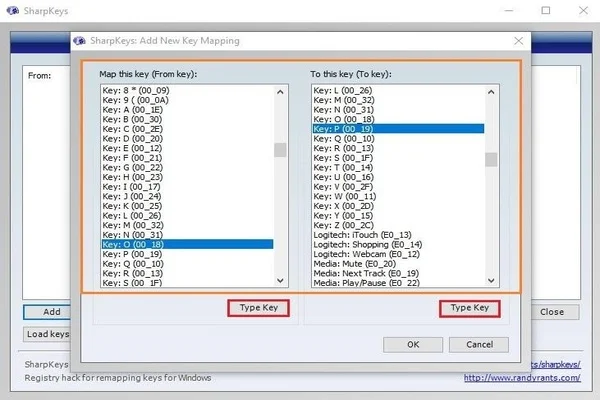Screen dimensions: 600x400
Task: Select Key: Z (00_2C) in To list
Action: (x=398, y=225)
